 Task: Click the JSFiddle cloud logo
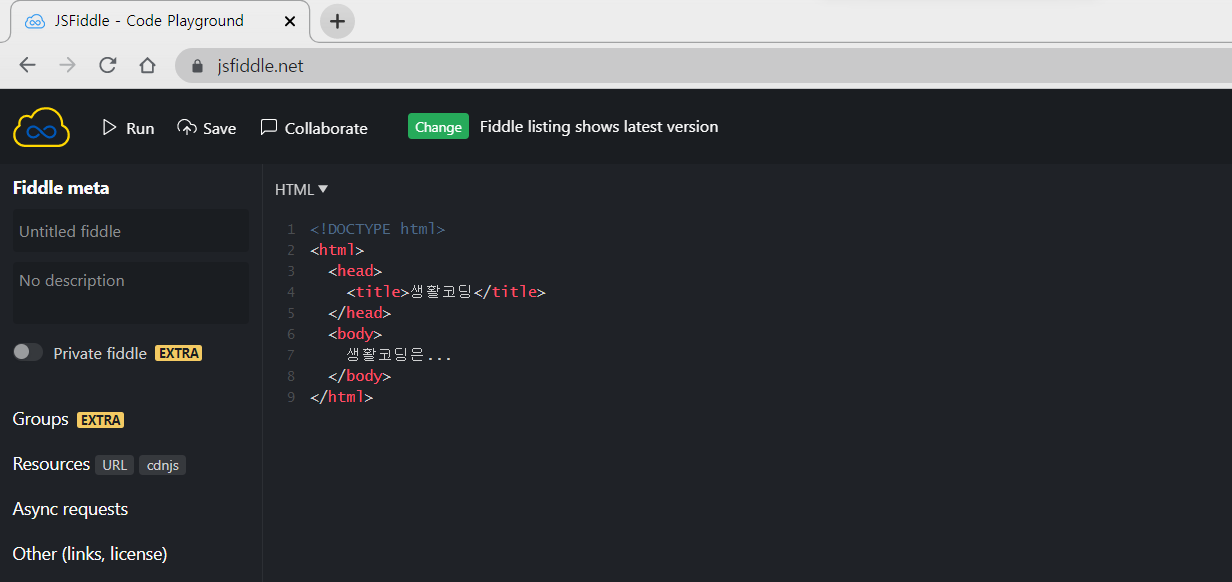pos(41,128)
